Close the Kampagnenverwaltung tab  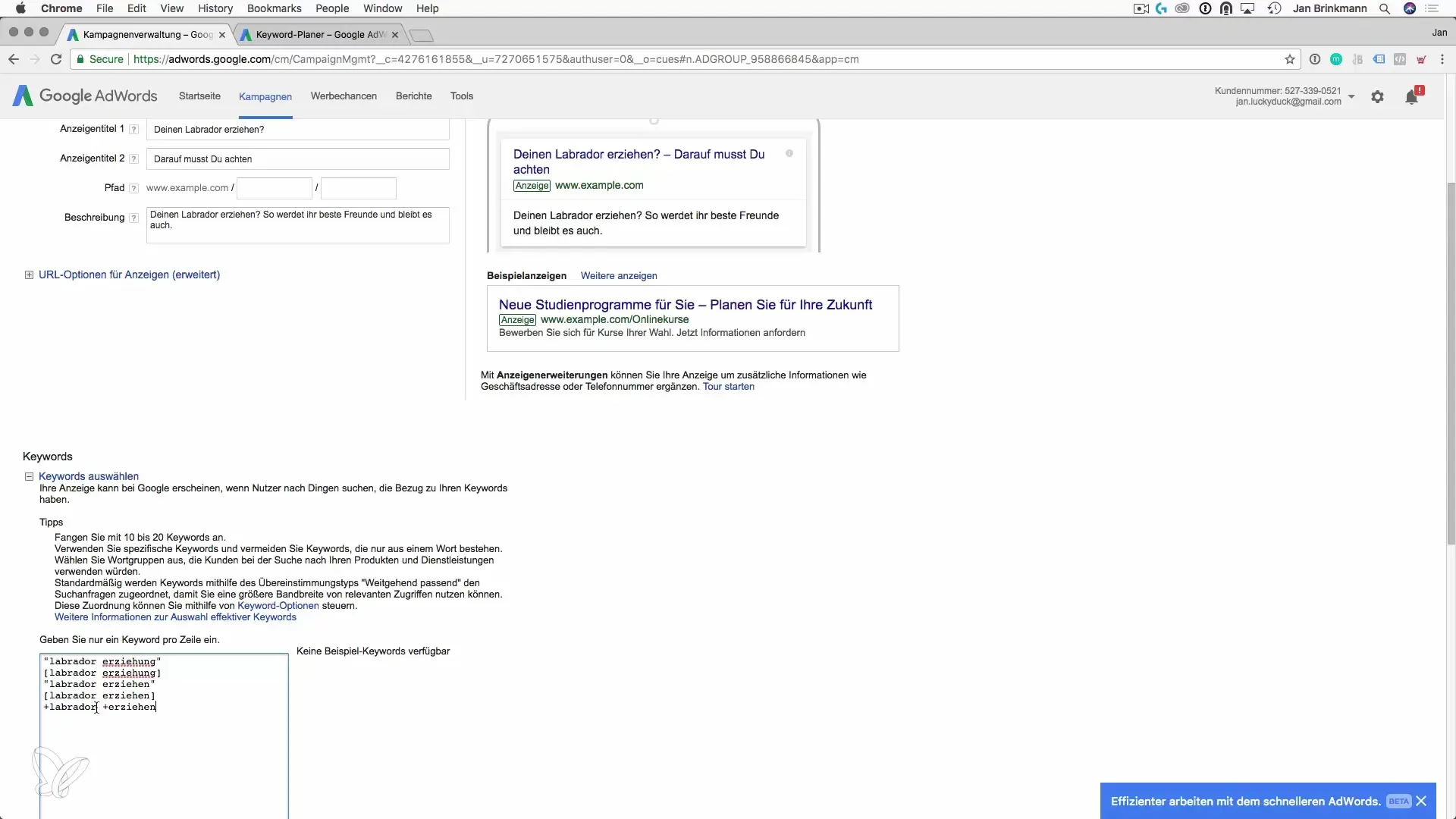(x=222, y=35)
